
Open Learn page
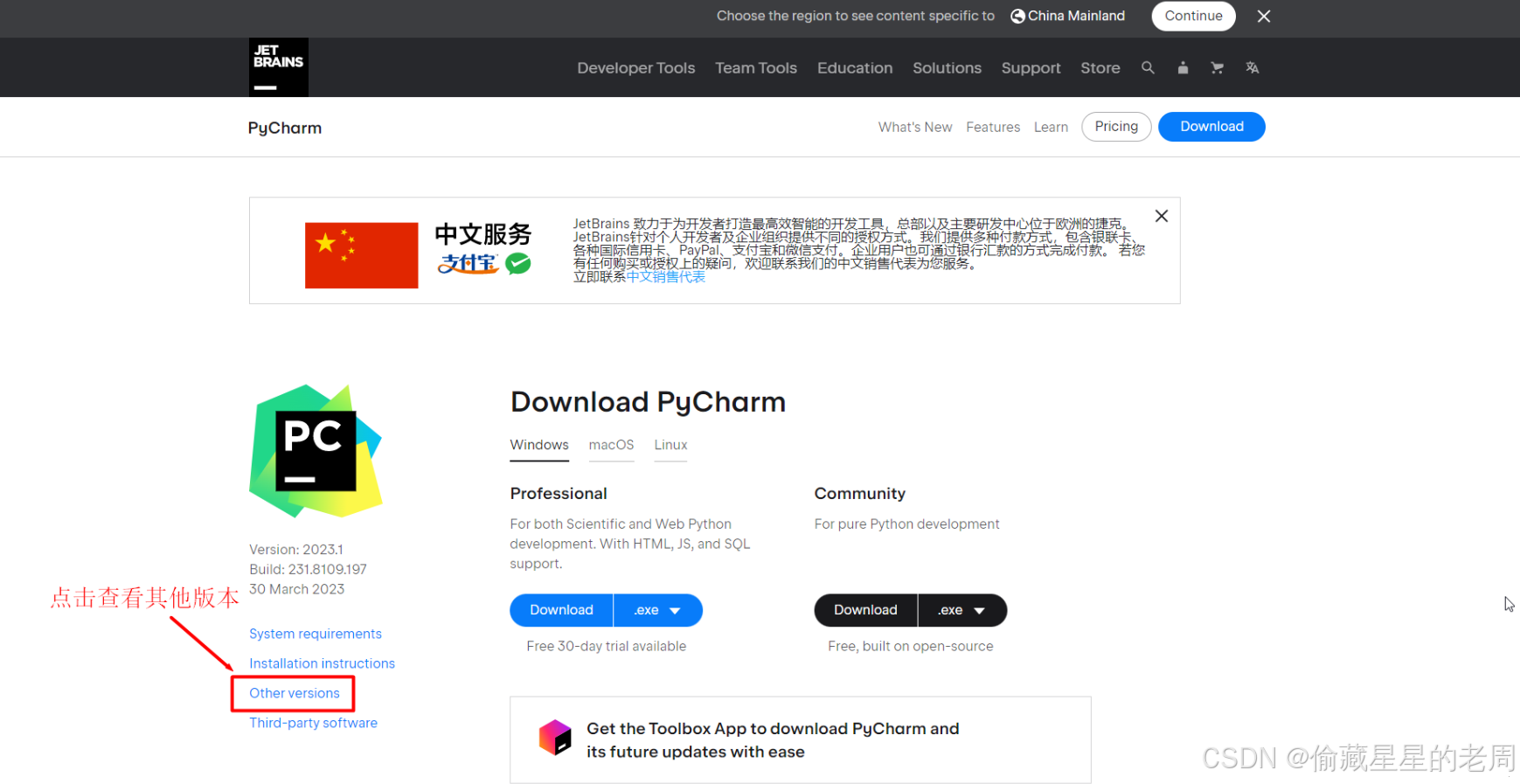tap(1051, 127)
